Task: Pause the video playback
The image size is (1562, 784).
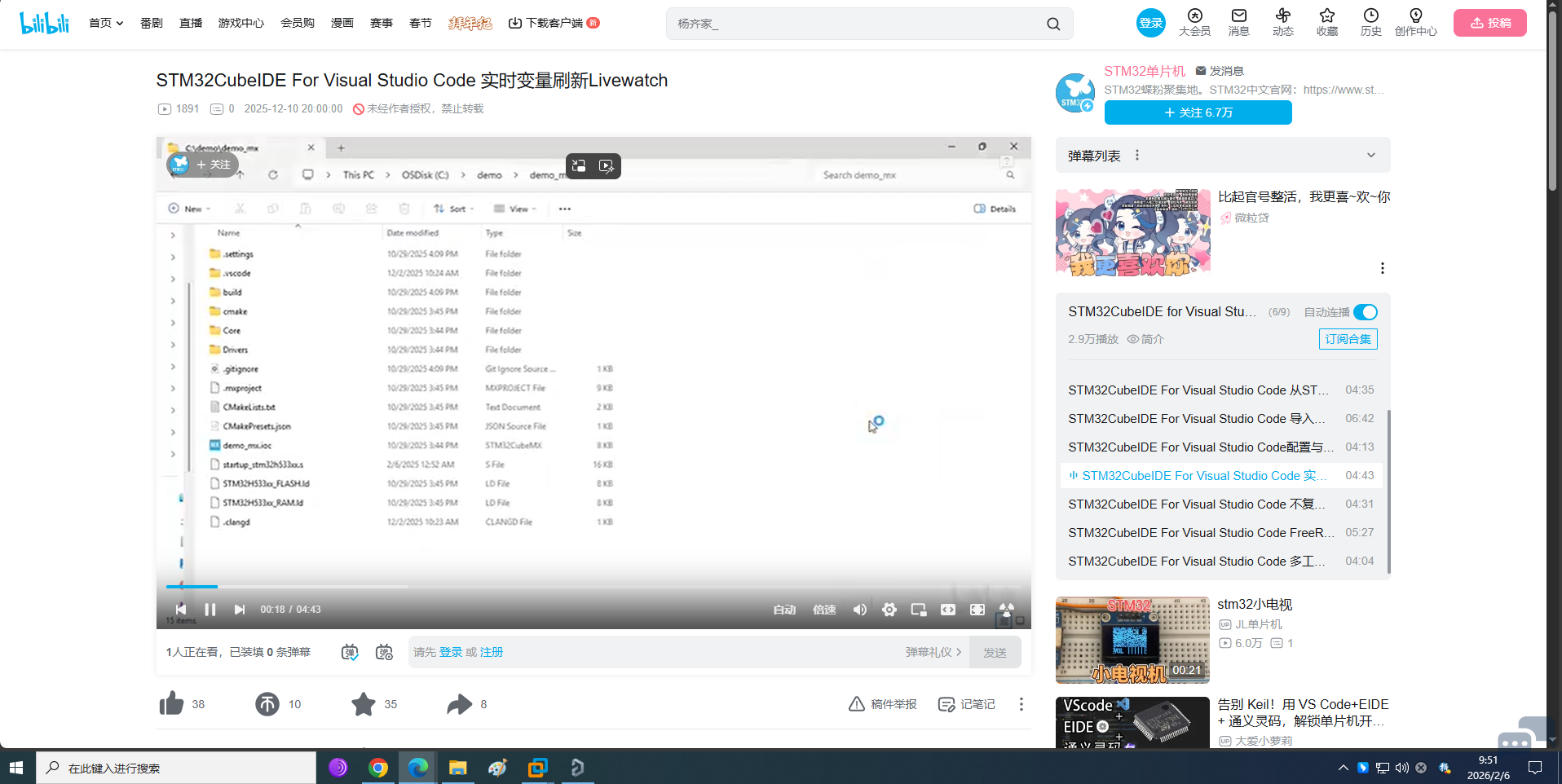Action: (210, 610)
